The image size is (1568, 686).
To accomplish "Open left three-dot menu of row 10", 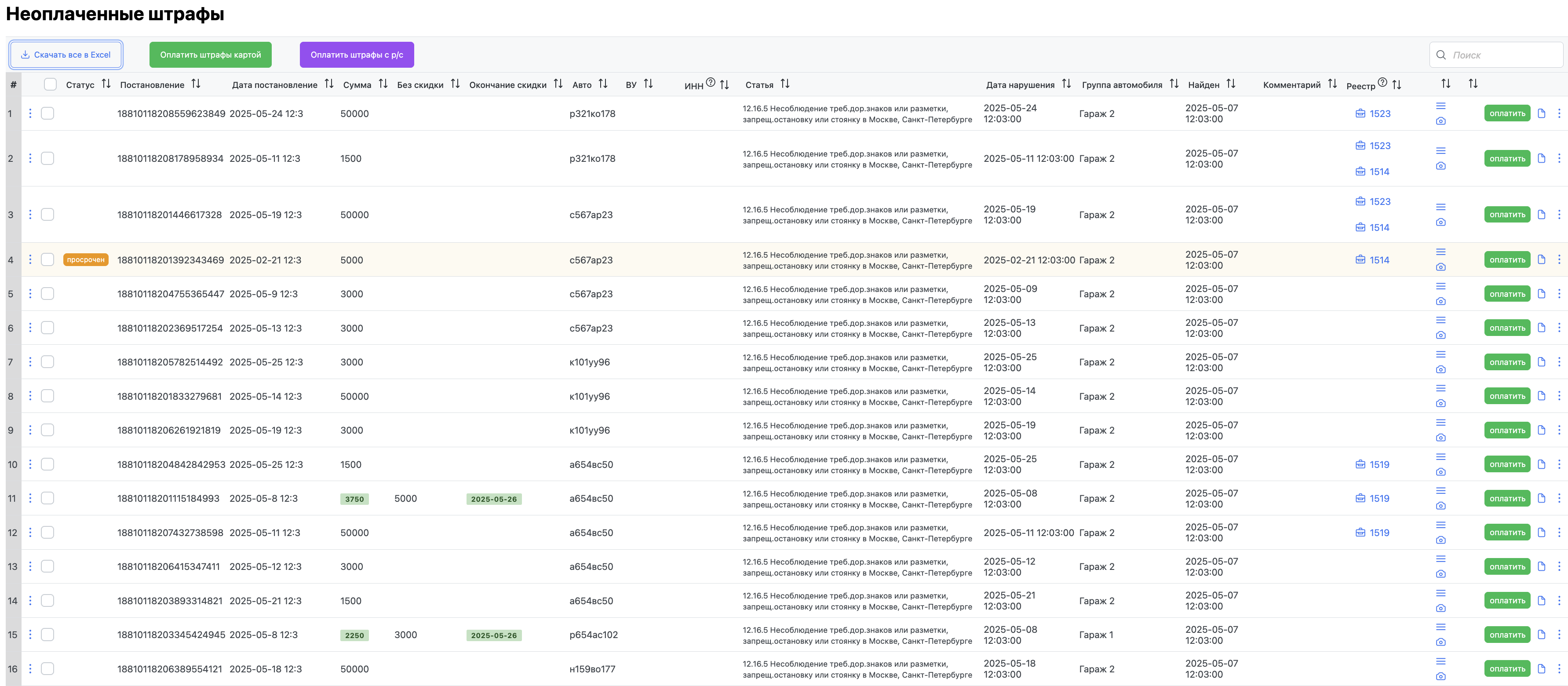I will tap(30, 464).
